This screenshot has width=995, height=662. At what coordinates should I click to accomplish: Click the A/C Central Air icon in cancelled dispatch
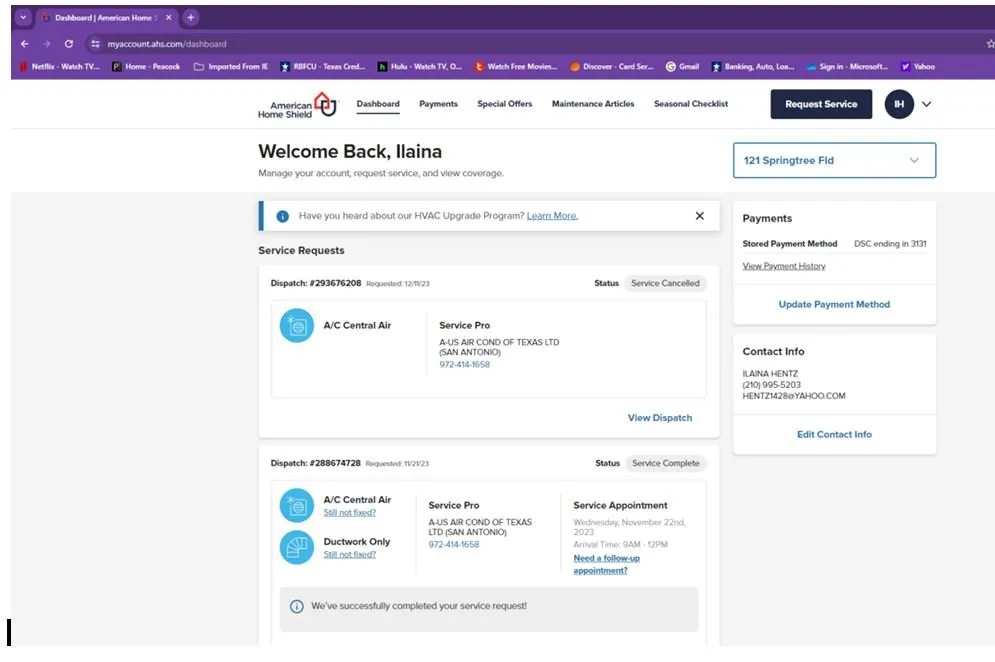[x=296, y=326]
